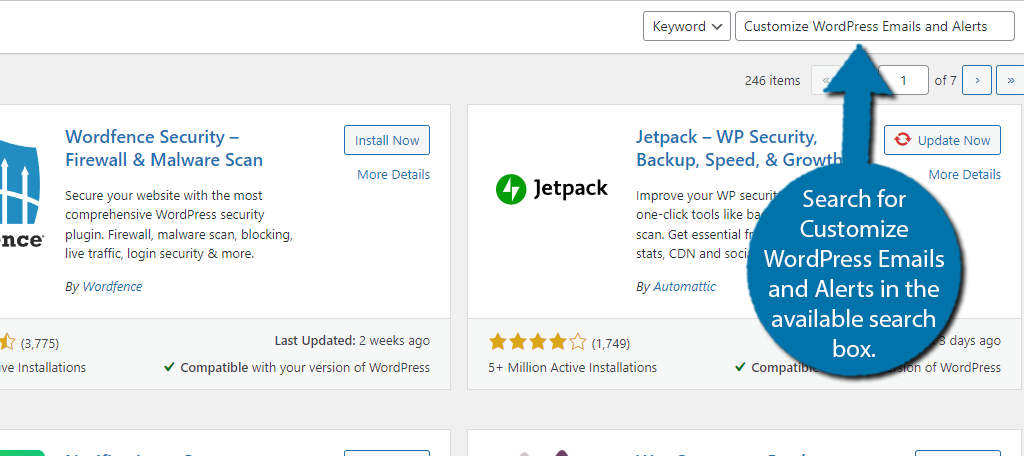This screenshot has height=456, width=1024.
Task: Click the red refresh icon in Update Now
Action: coord(903,141)
